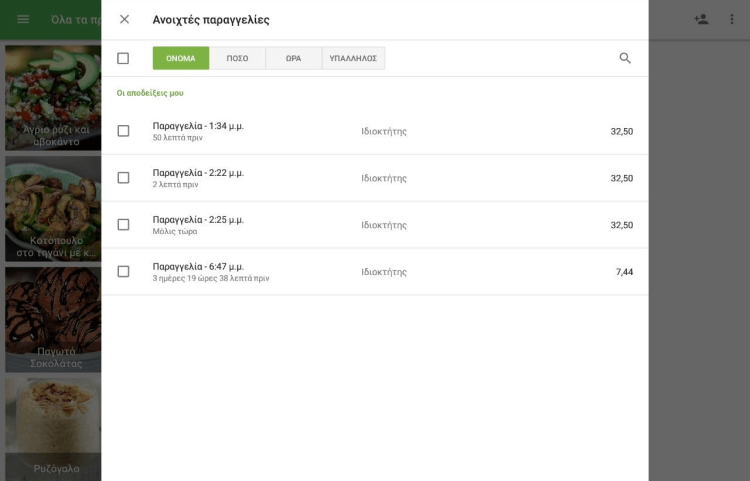The height and width of the screenshot is (481, 750).
Task: Sort orders by ΥΠΑΛΛΗΛΟΣ
Action: pyautogui.click(x=353, y=58)
